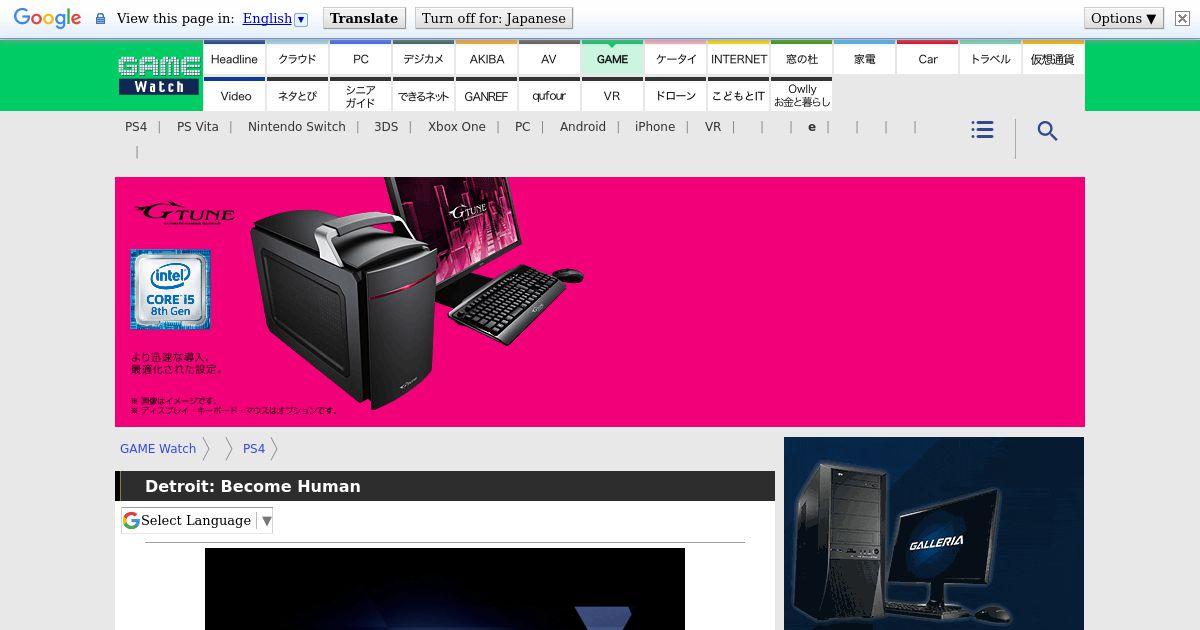Click the Translate button
The width and height of the screenshot is (1200, 630).
click(x=364, y=18)
